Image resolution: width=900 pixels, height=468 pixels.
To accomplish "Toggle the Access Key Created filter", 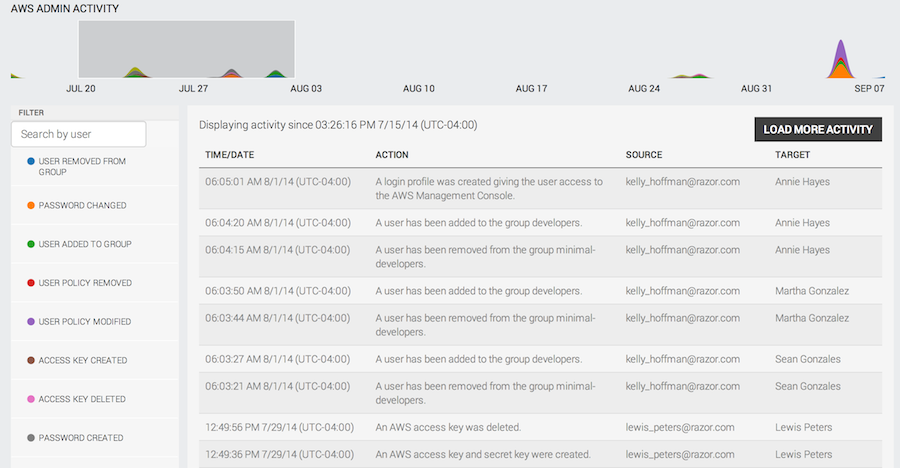I will [82, 360].
